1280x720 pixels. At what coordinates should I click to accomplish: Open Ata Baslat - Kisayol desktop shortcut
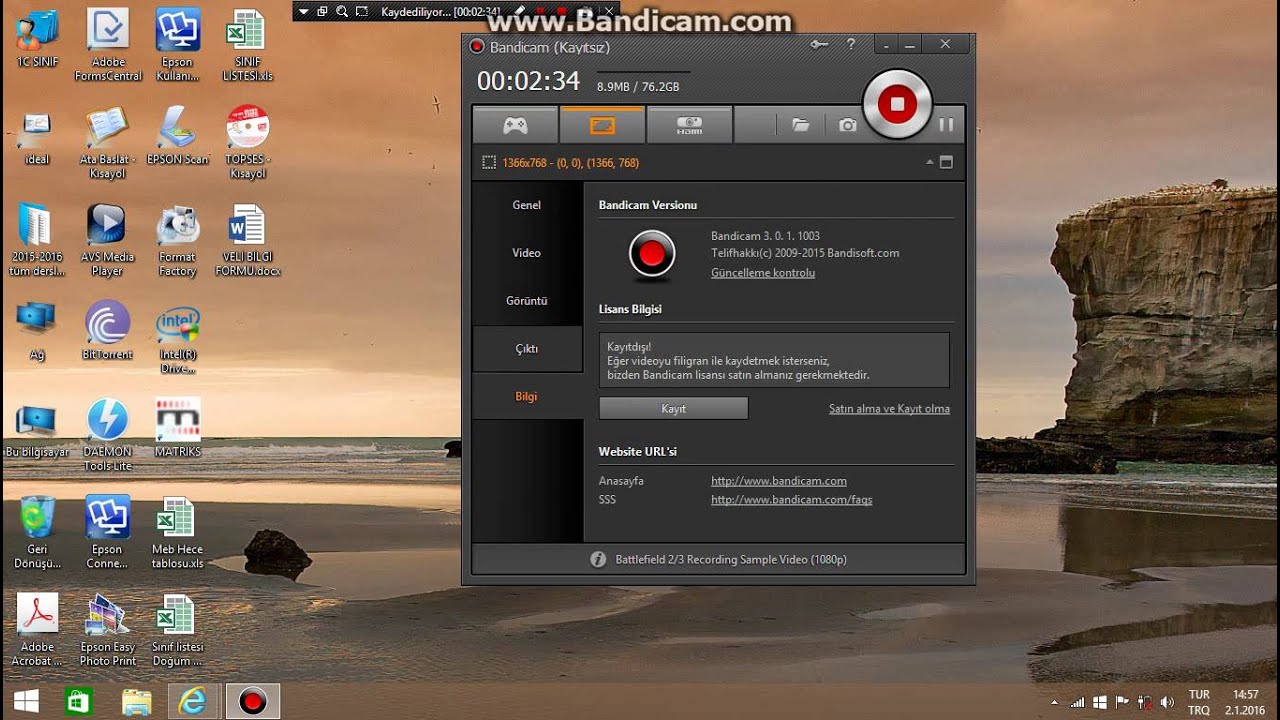[x=108, y=142]
